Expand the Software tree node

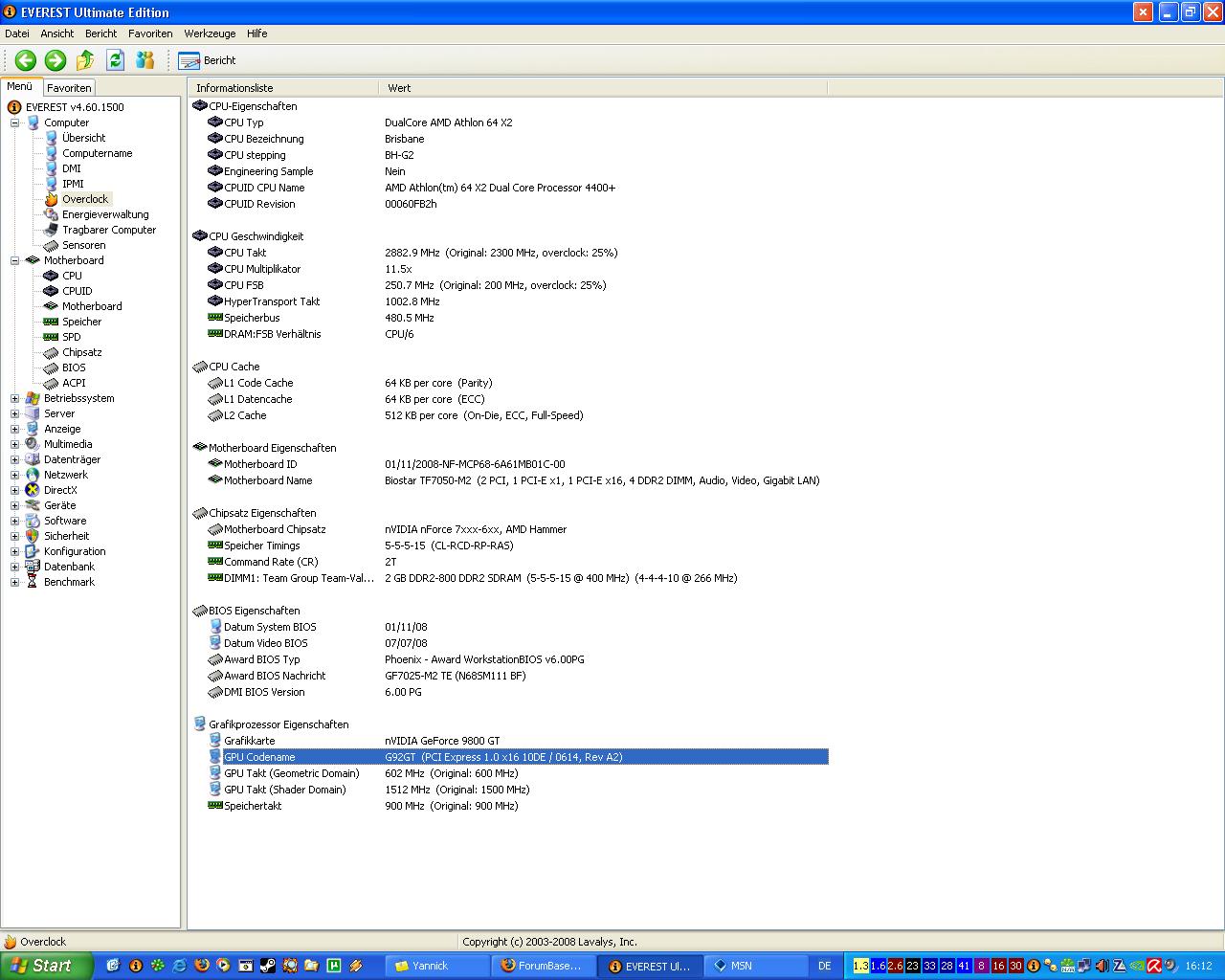pyautogui.click(x=14, y=521)
